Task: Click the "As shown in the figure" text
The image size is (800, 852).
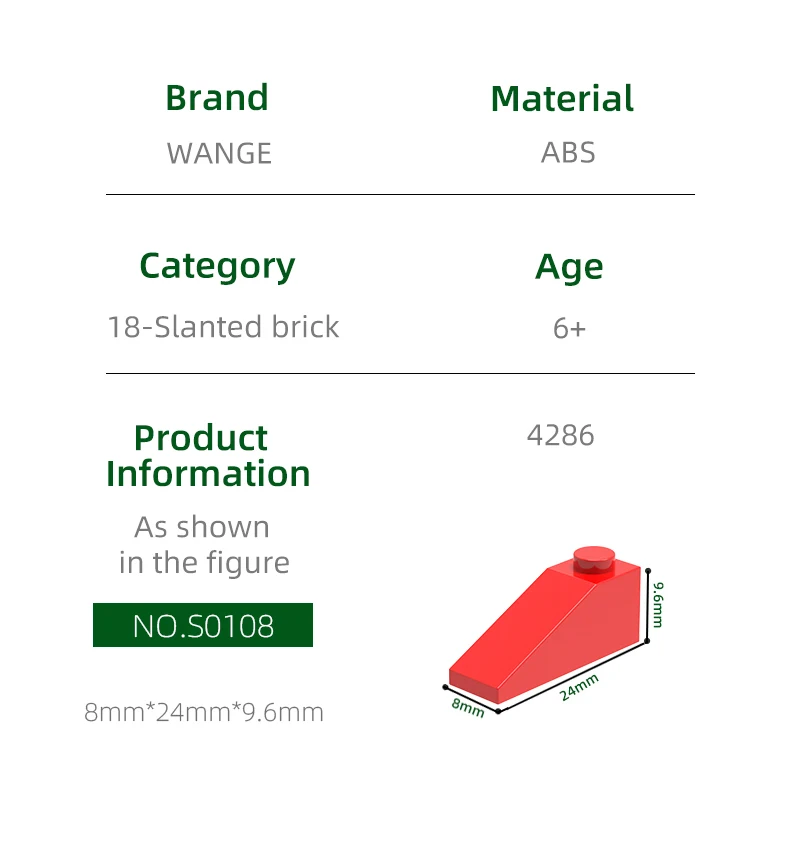Action: point(203,544)
